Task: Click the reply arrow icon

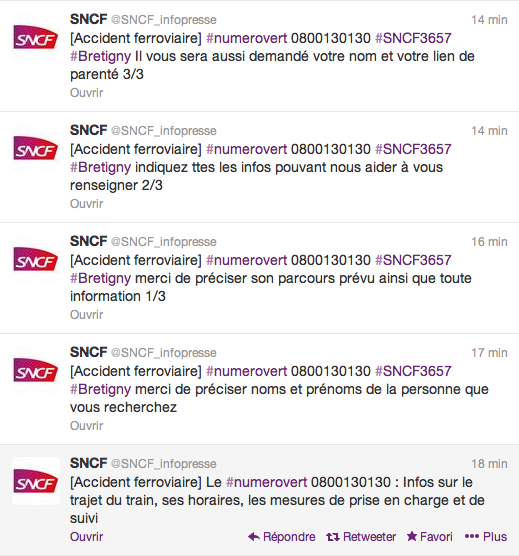Action: click(254, 537)
